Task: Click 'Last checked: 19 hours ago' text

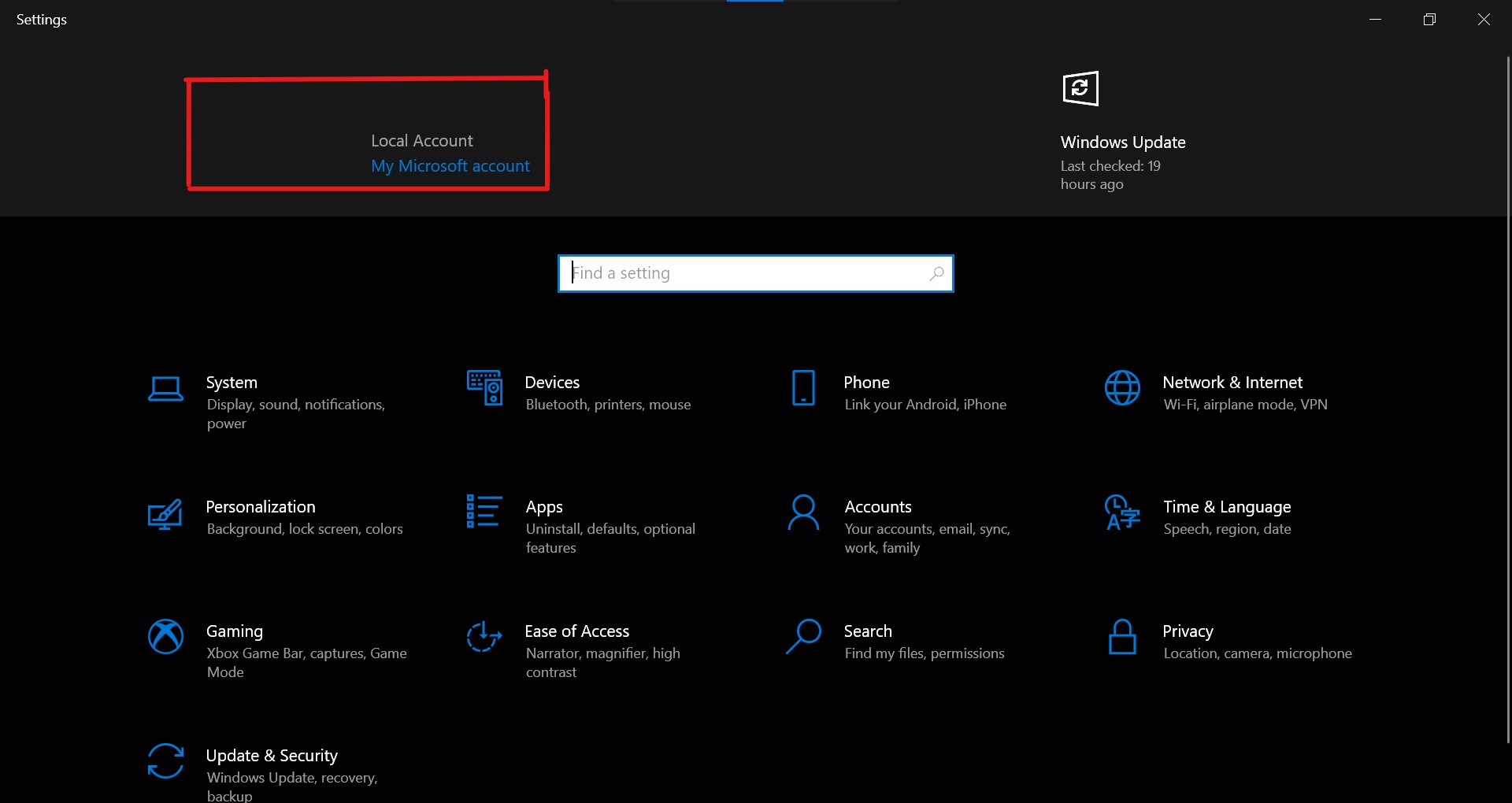Action: [x=1110, y=175]
